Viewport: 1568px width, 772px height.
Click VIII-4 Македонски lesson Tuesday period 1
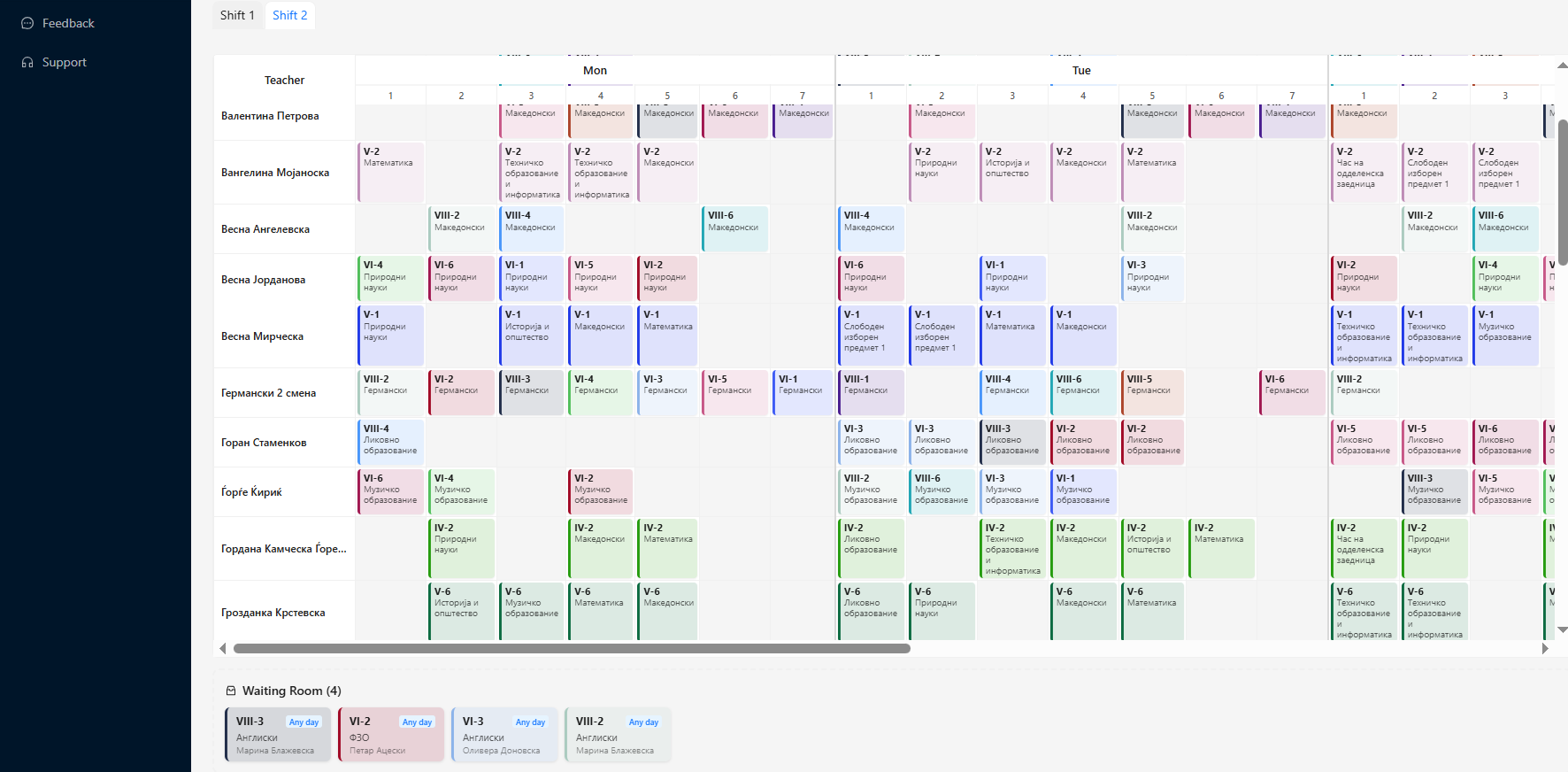[x=872, y=228]
